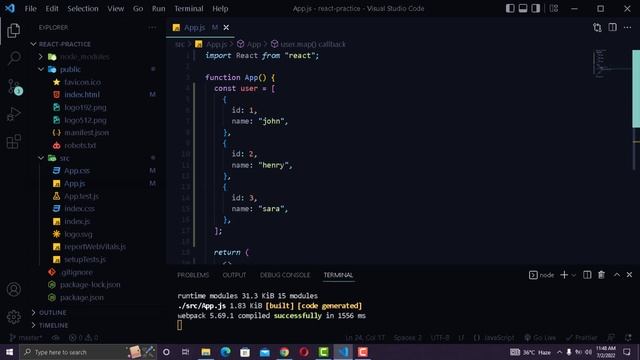Click Prettier status bar item
The image size is (640, 360).
pos(582,338)
